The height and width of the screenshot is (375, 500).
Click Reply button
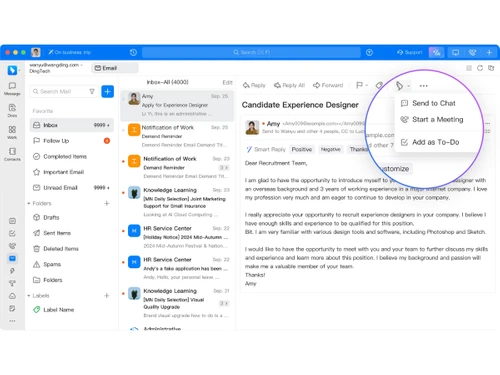click(254, 85)
